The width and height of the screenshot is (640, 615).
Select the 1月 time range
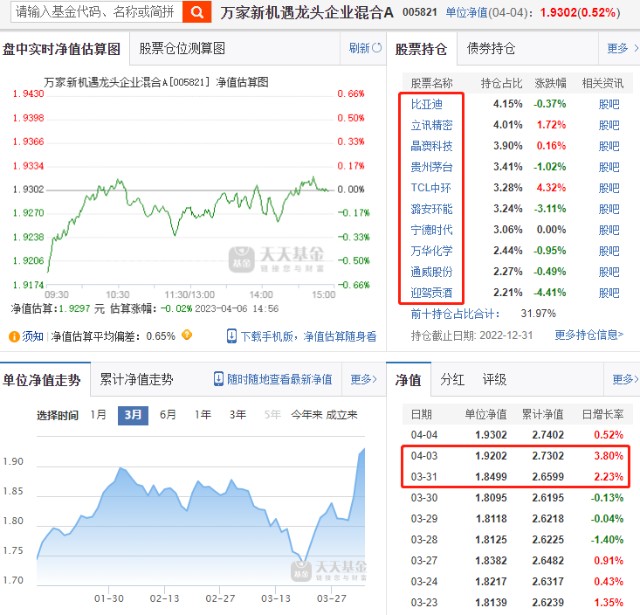(x=98, y=415)
